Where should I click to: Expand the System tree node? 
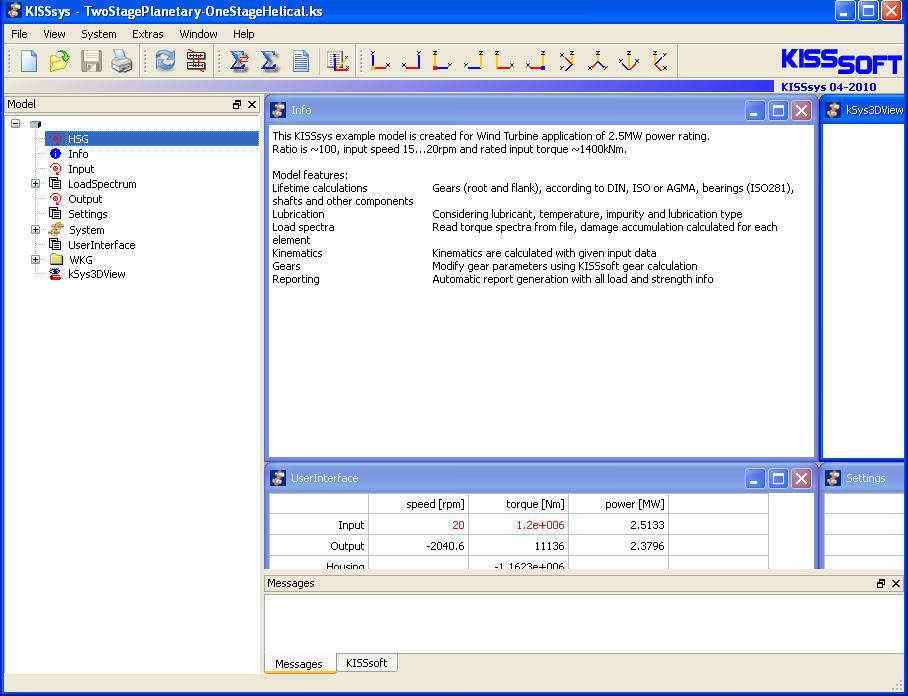[35, 229]
